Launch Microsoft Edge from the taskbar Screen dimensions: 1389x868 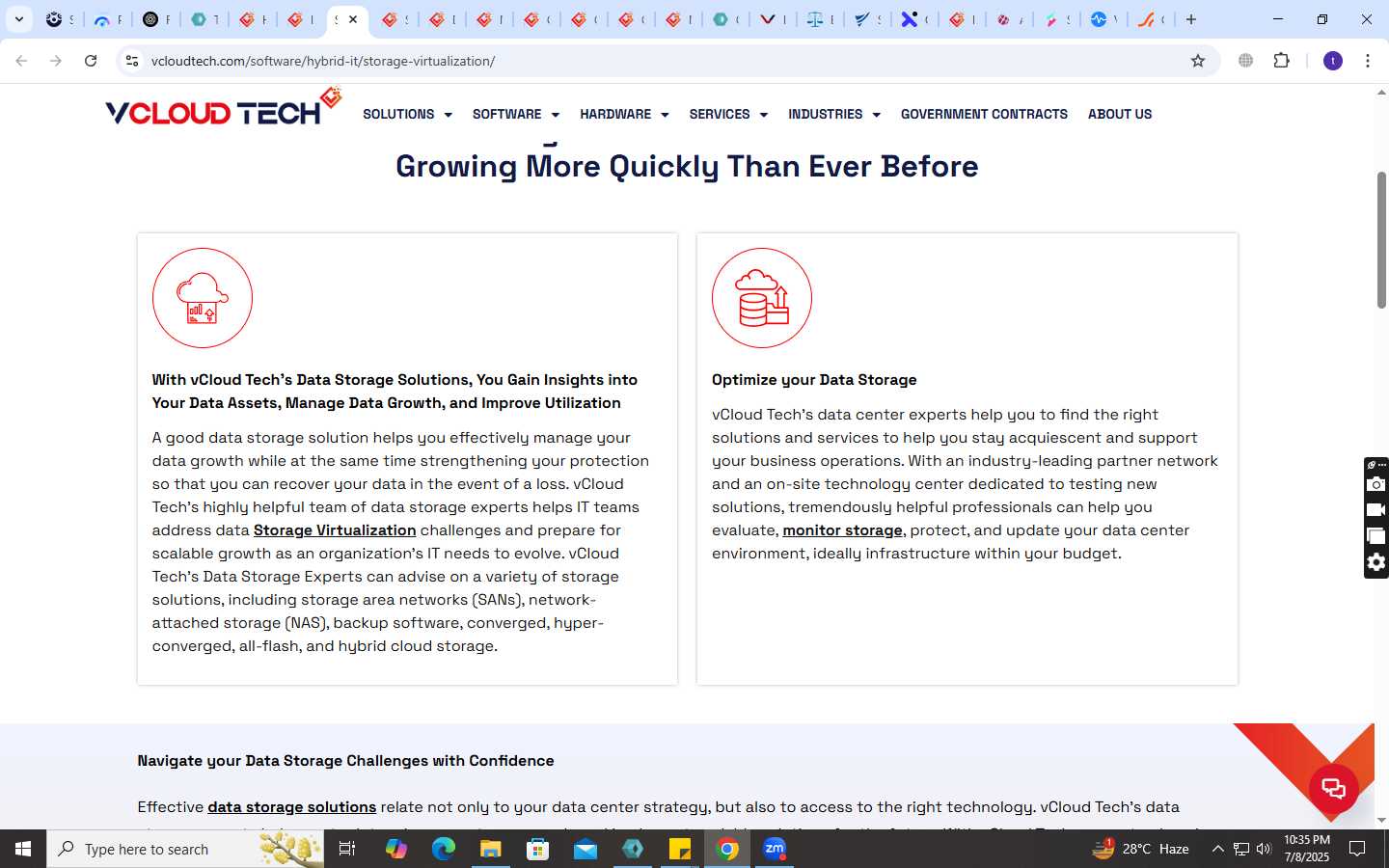[x=443, y=849]
